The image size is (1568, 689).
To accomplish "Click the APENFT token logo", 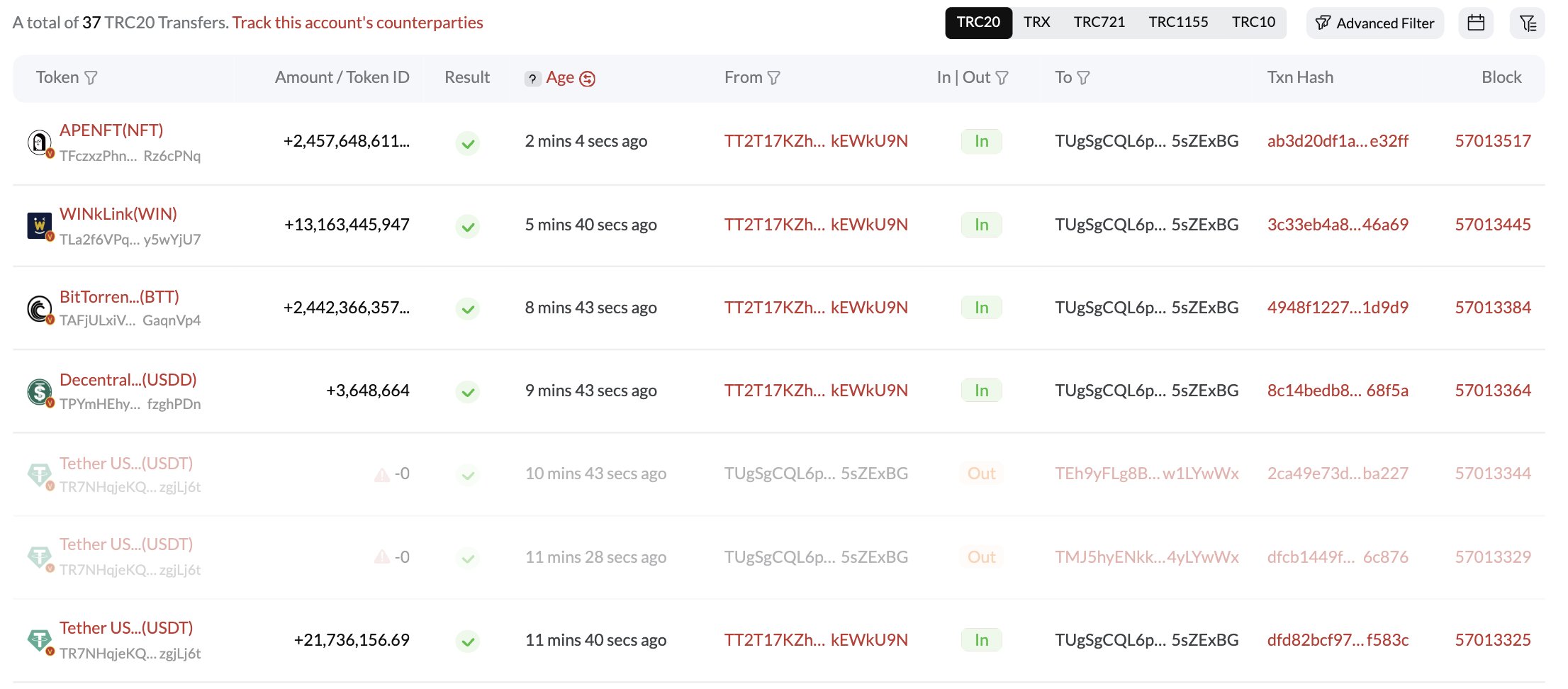I will pyautogui.click(x=38, y=141).
